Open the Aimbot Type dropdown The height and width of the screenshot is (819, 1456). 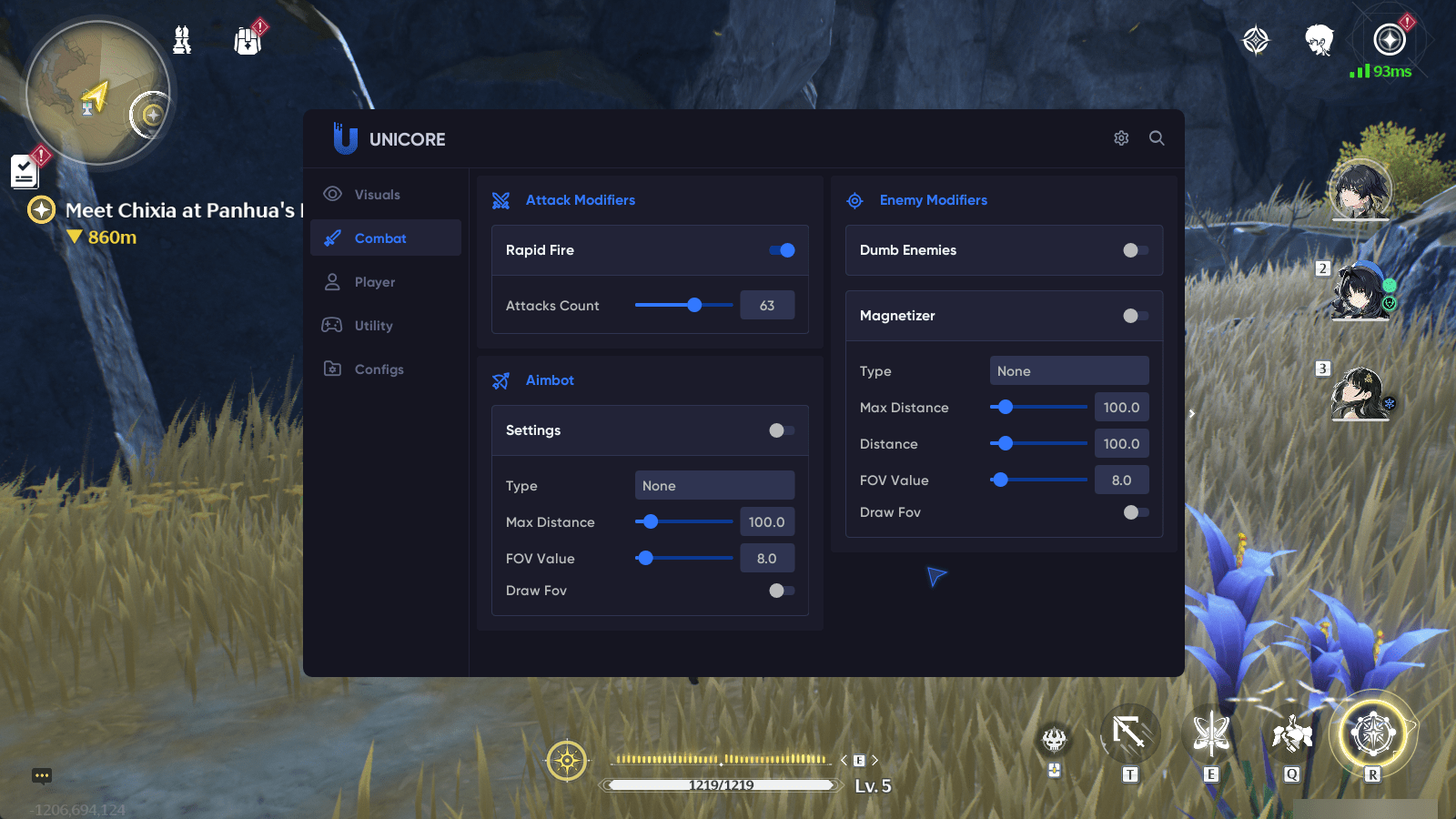tap(714, 486)
